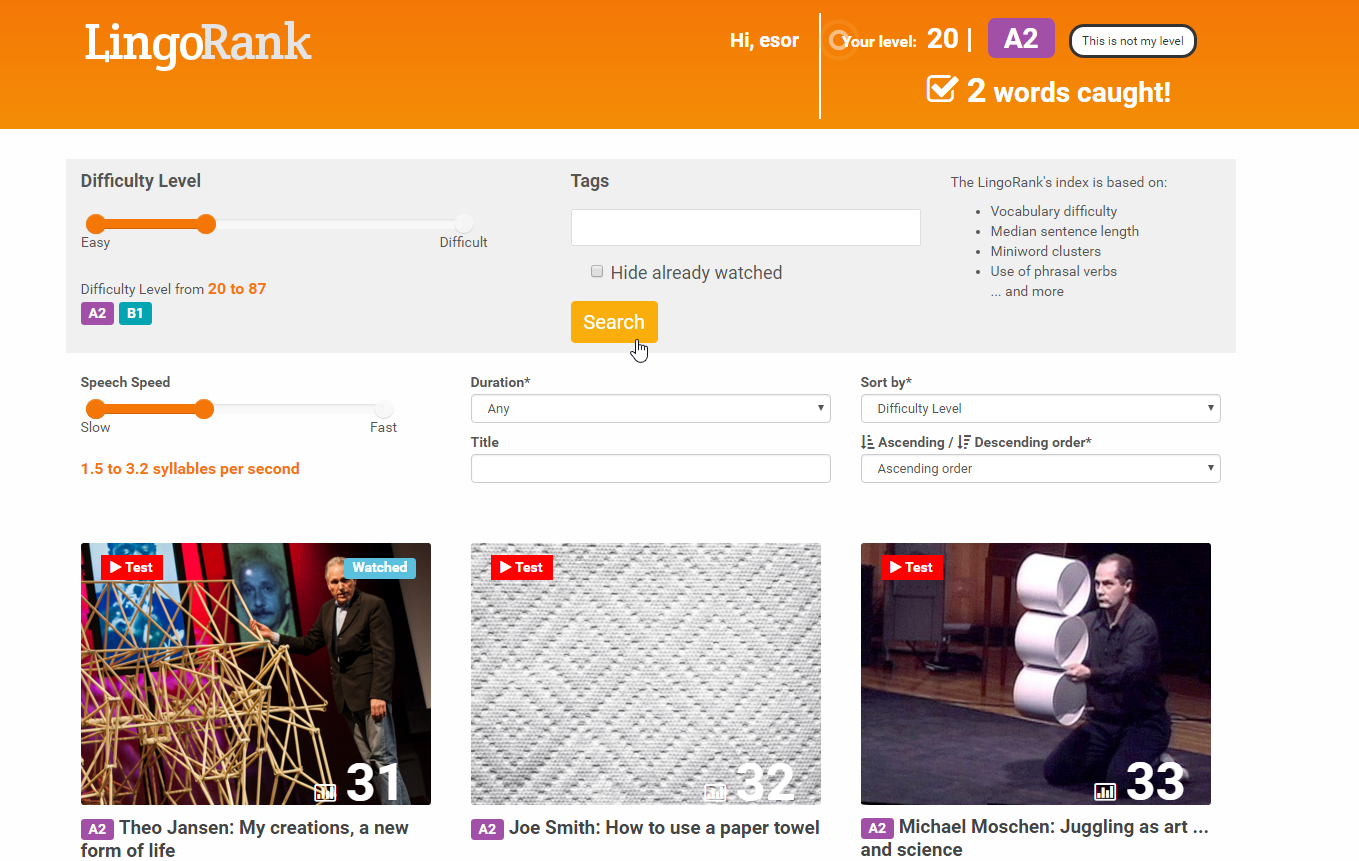Open the Sort by dropdown
The height and width of the screenshot is (861, 1359).
(x=1040, y=408)
